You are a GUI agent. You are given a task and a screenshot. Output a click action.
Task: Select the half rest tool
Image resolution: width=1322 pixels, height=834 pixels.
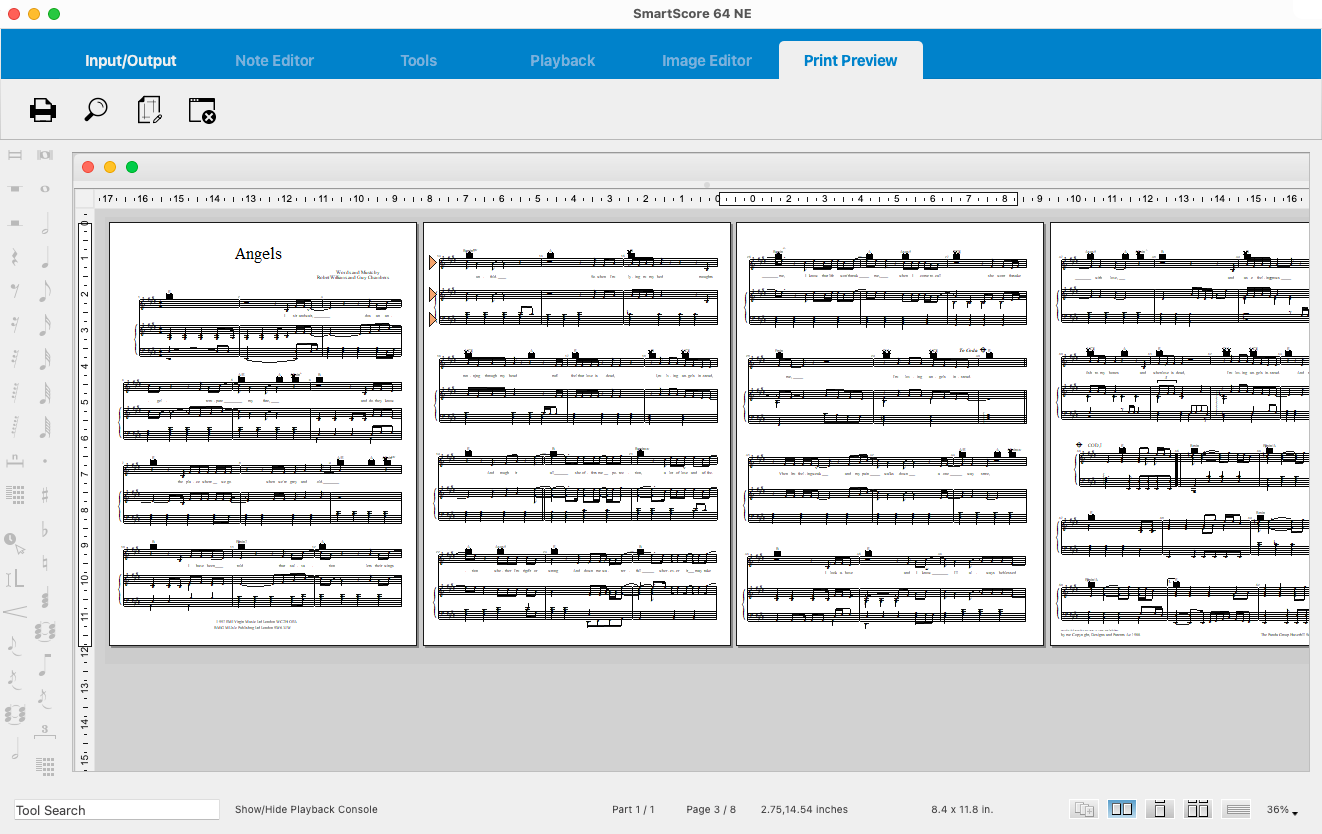point(15,223)
